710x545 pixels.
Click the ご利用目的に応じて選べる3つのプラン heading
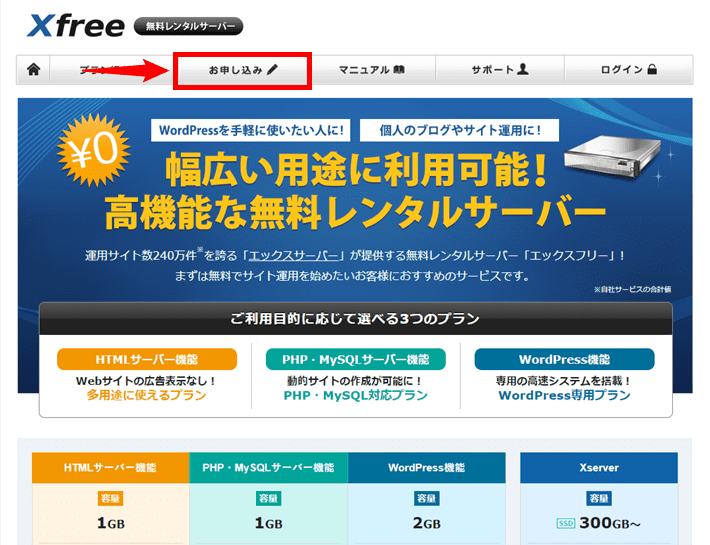pyautogui.click(x=355, y=319)
